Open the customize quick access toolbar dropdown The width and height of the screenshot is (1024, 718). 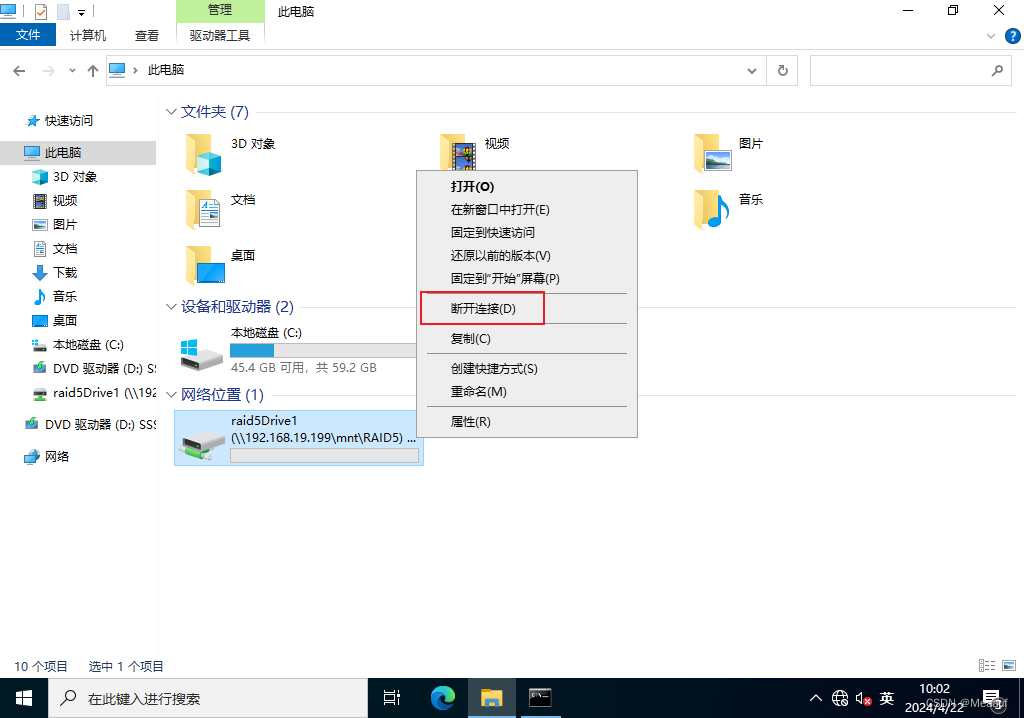click(x=82, y=12)
